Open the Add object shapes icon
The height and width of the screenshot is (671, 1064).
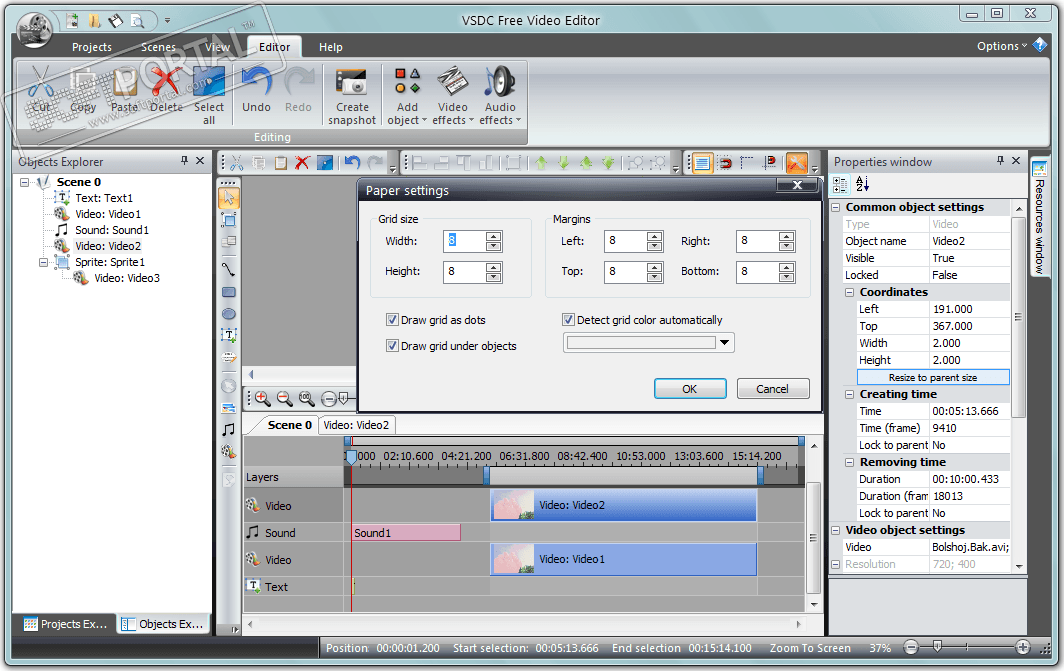click(407, 83)
